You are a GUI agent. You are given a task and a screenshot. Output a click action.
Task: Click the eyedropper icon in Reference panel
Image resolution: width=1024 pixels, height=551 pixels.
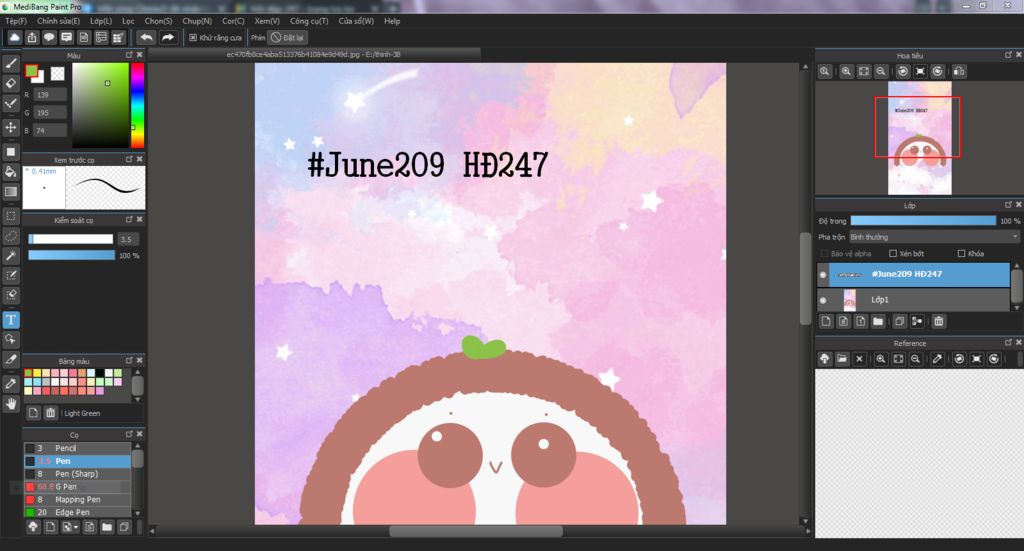coord(937,359)
